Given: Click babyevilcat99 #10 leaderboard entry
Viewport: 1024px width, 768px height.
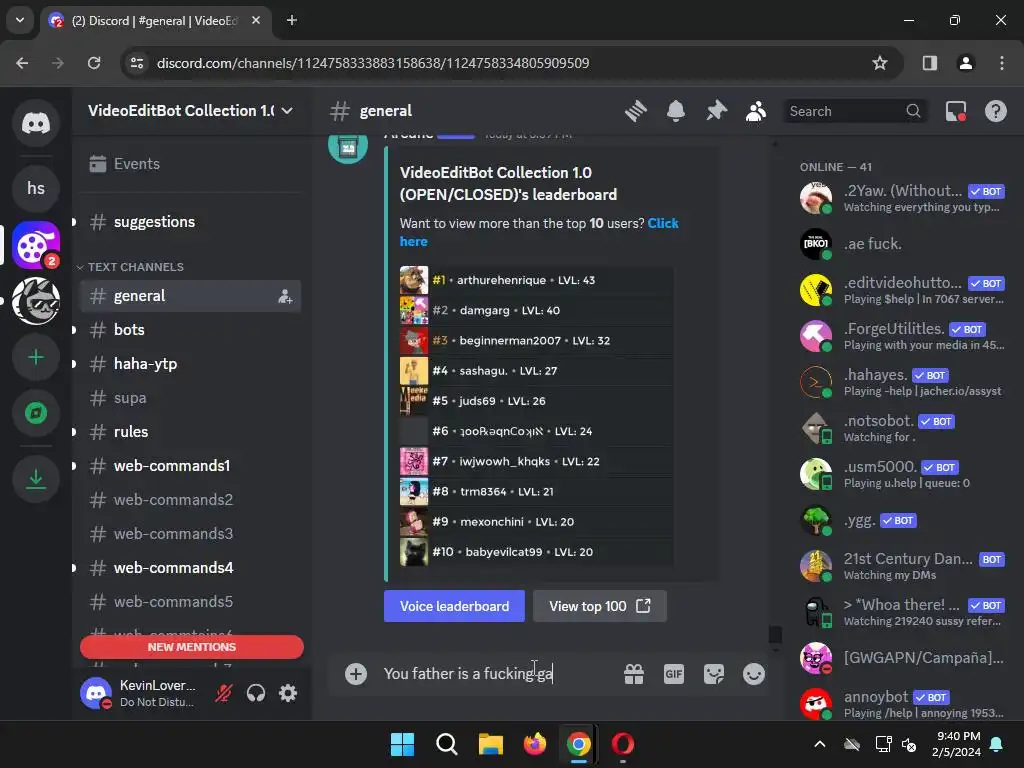Looking at the screenshot, I should click(x=536, y=552).
